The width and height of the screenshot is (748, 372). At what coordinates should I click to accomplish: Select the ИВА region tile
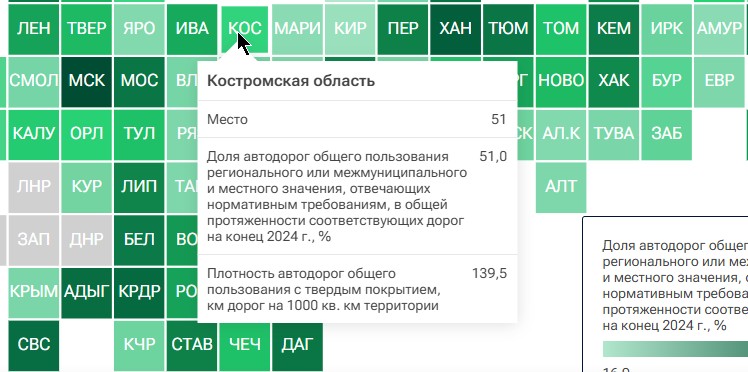pos(192,29)
